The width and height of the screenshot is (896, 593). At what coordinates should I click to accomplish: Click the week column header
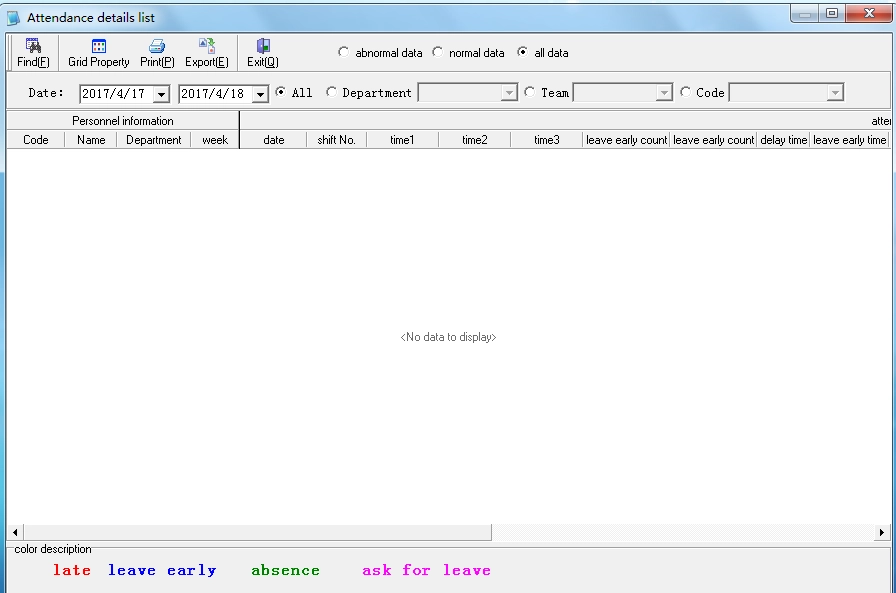[215, 140]
